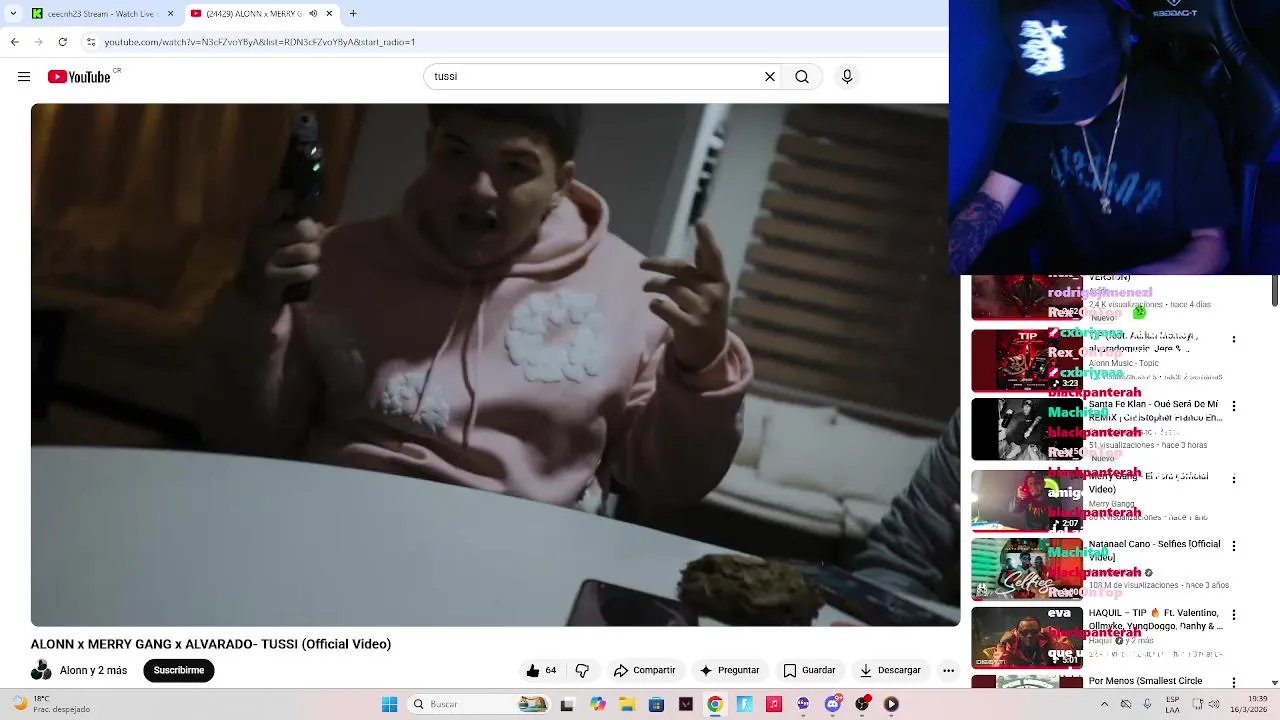
Task: Open options menu for Santa Fe Klan video
Action: (x=1233, y=406)
